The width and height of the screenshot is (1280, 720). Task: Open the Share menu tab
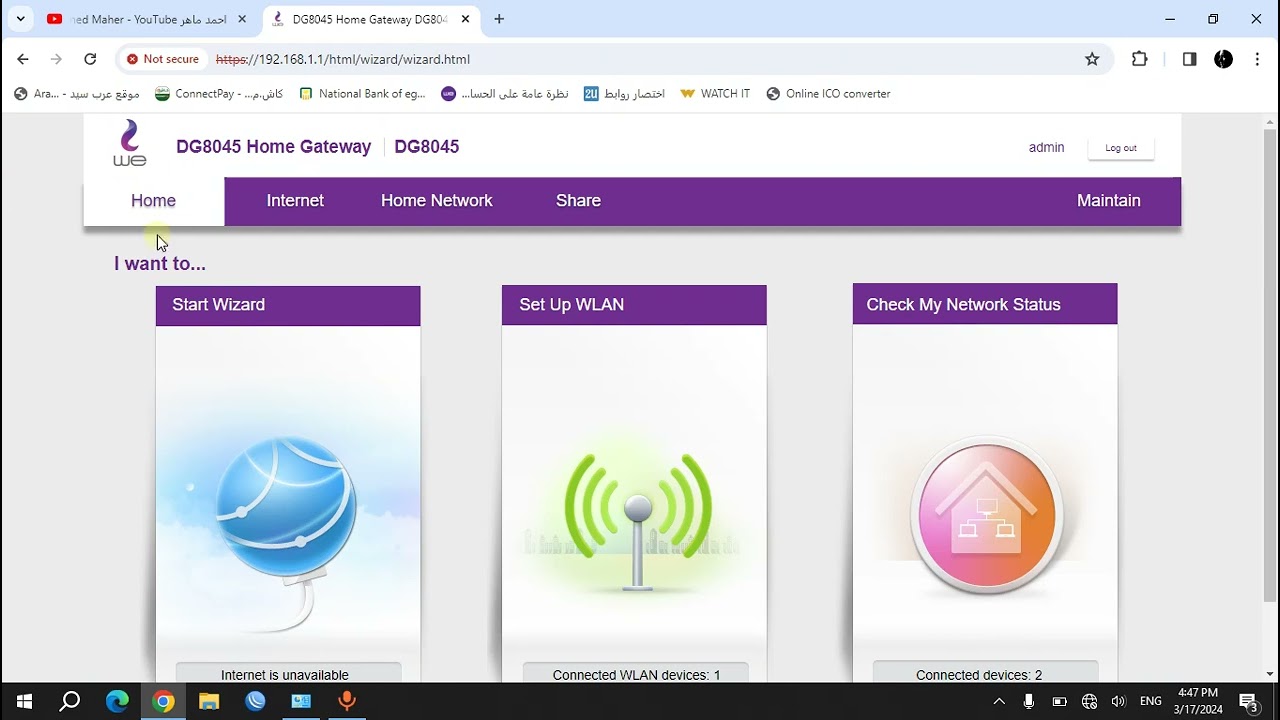point(578,201)
